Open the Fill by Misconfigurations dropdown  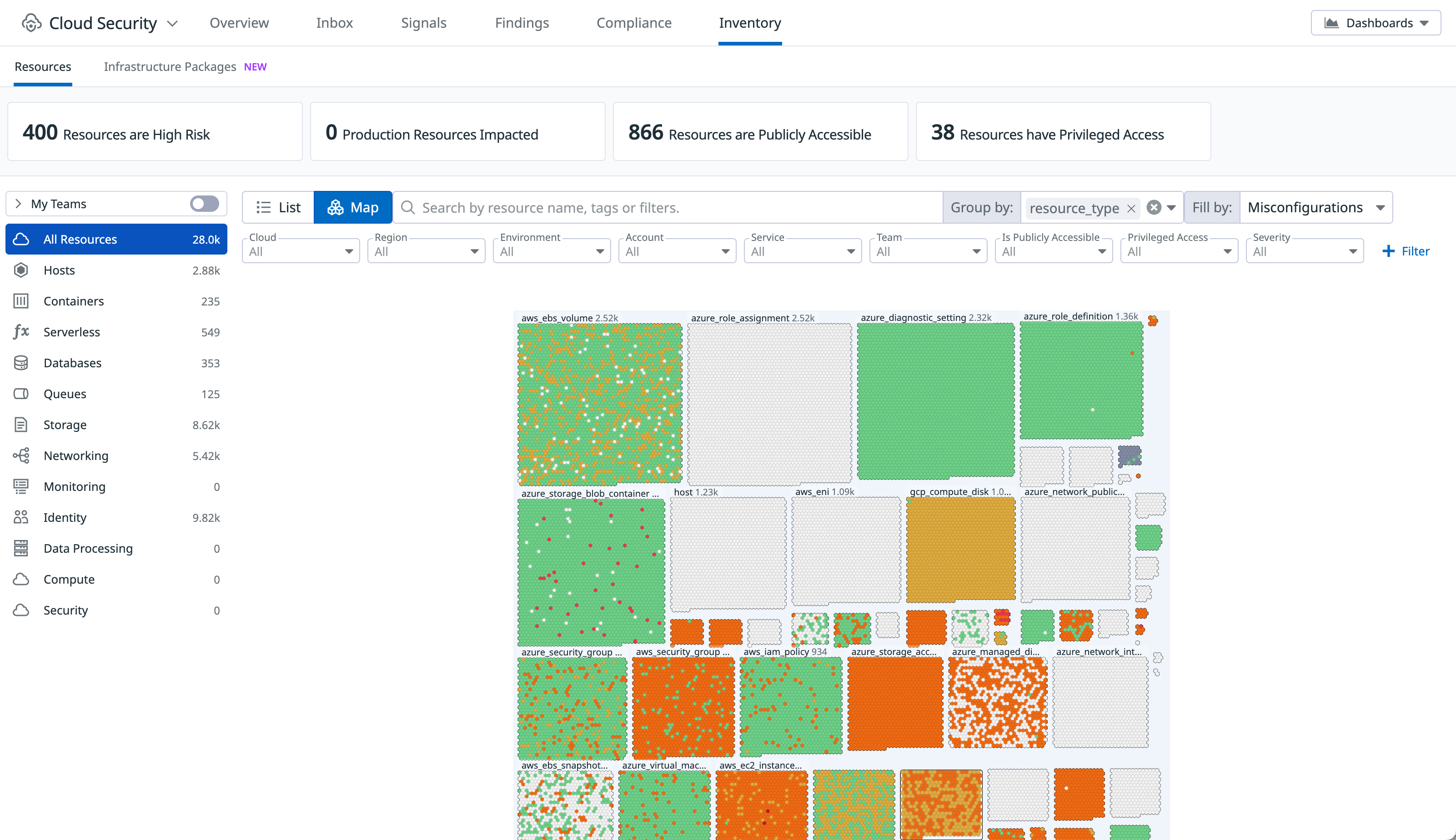pos(1315,208)
